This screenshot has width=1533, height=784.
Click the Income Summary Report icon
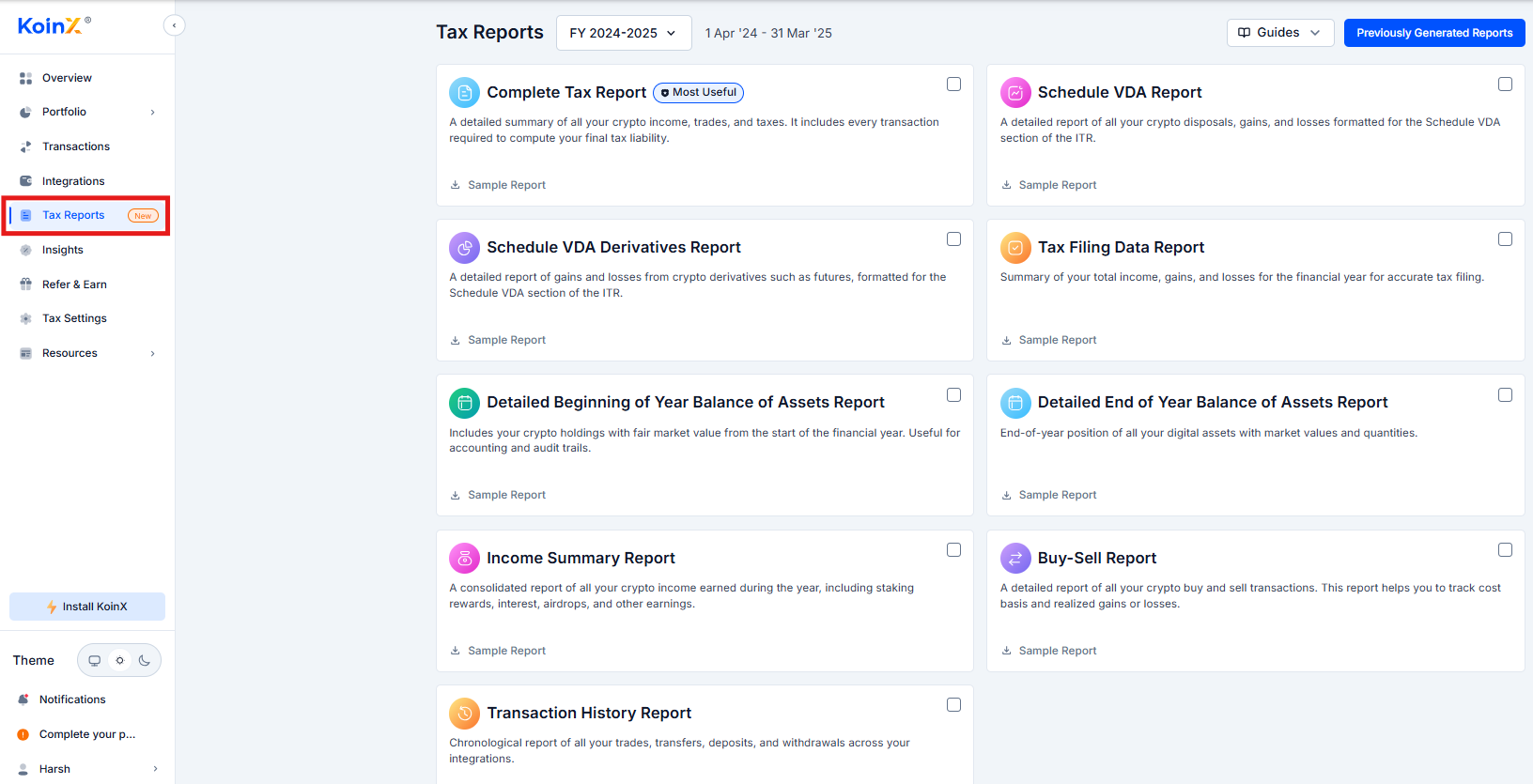pyautogui.click(x=464, y=559)
